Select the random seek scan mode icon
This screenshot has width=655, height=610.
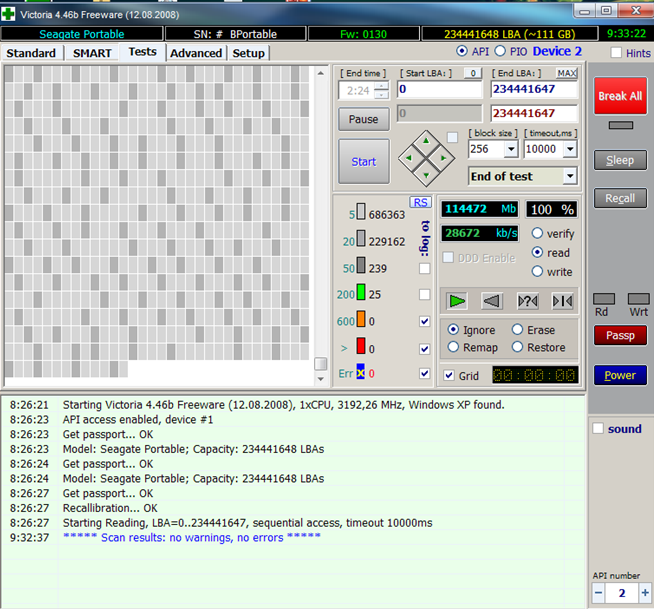coord(528,301)
